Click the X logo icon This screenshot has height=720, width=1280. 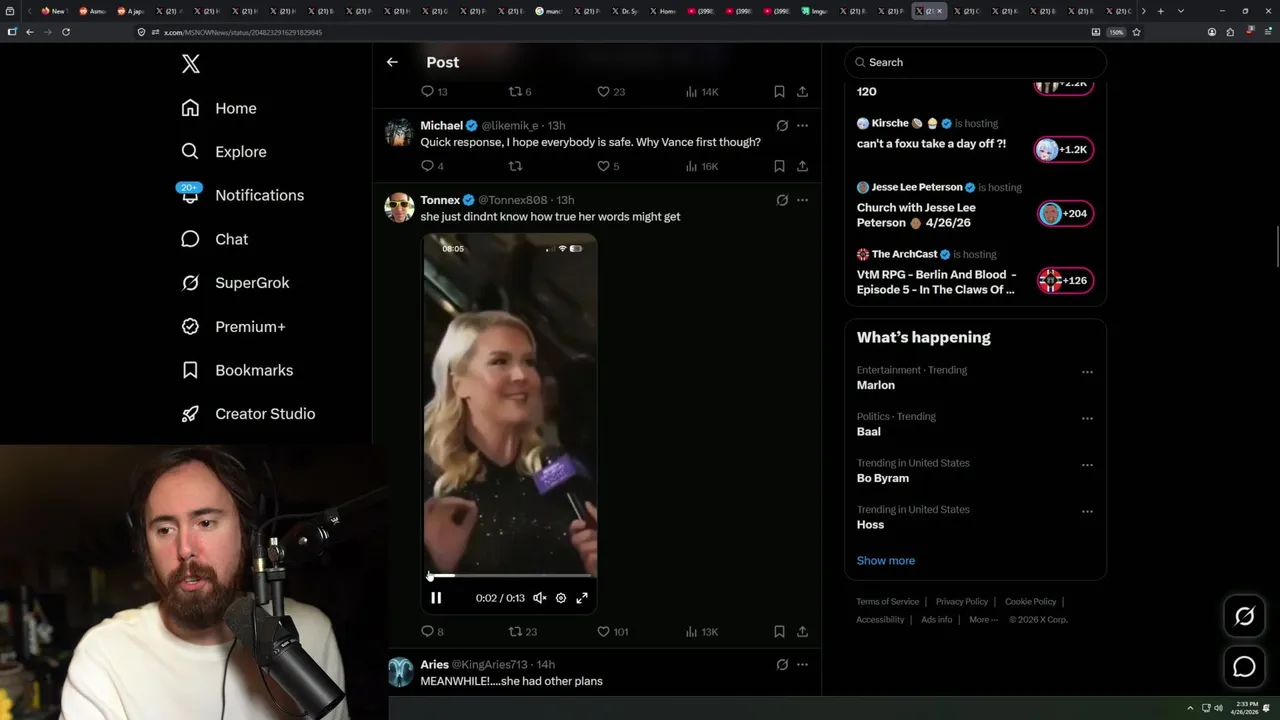coord(191,64)
